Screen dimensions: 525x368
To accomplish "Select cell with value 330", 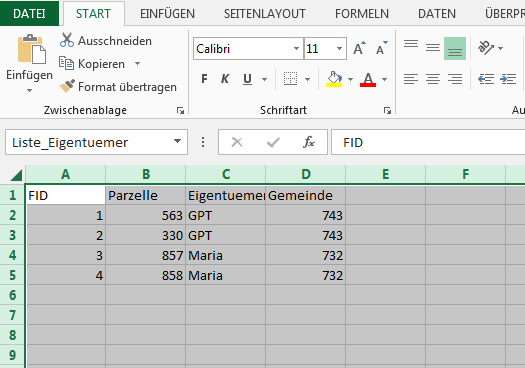I will click(146, 235).
